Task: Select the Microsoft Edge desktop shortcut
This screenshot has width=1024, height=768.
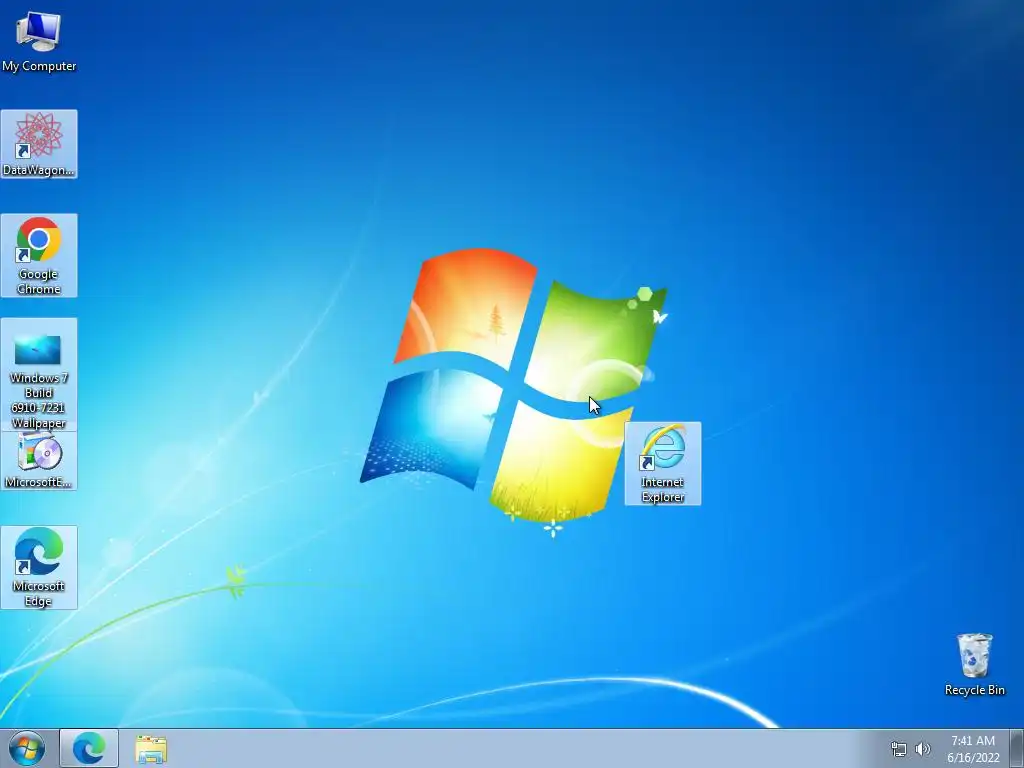Action: [39, 568]
